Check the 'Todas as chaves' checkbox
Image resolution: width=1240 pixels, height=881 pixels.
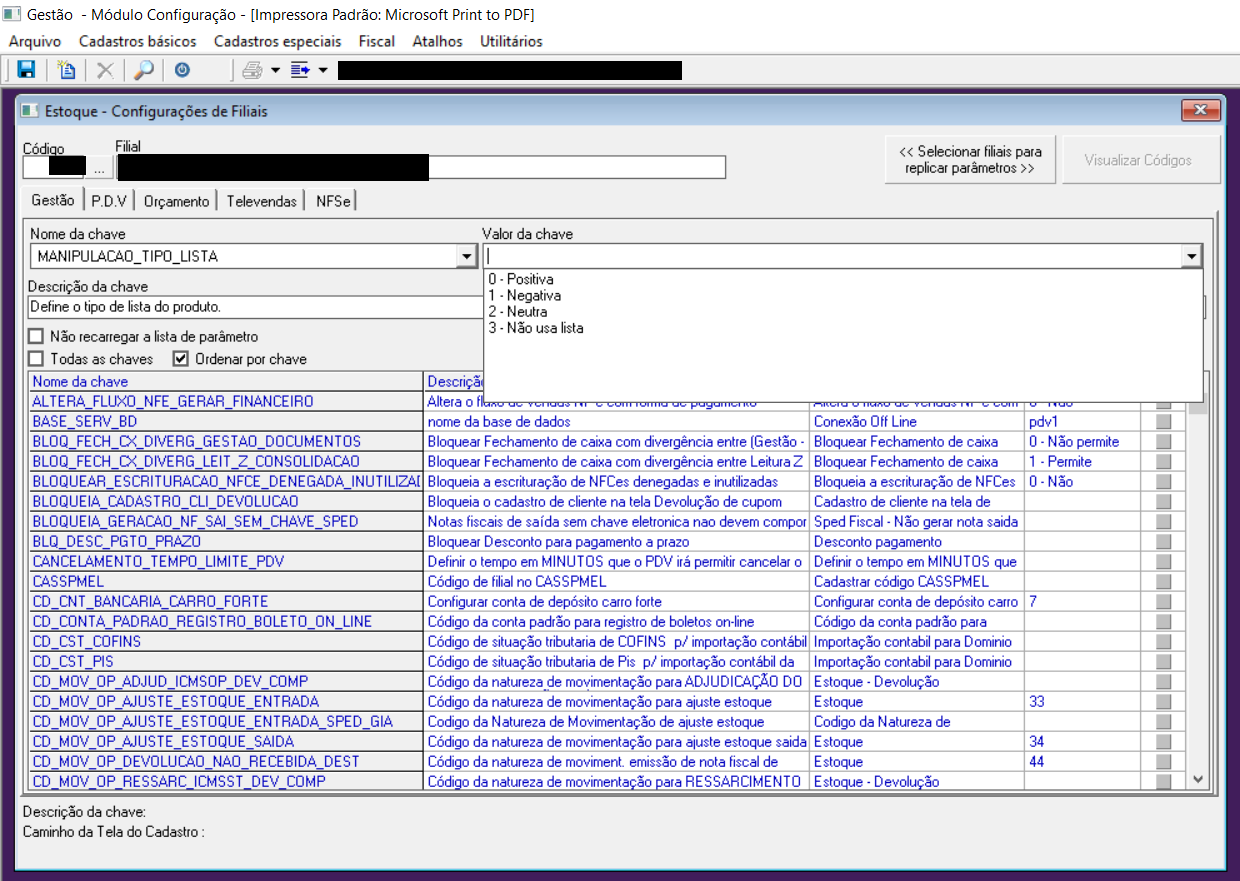pos(36,359)
